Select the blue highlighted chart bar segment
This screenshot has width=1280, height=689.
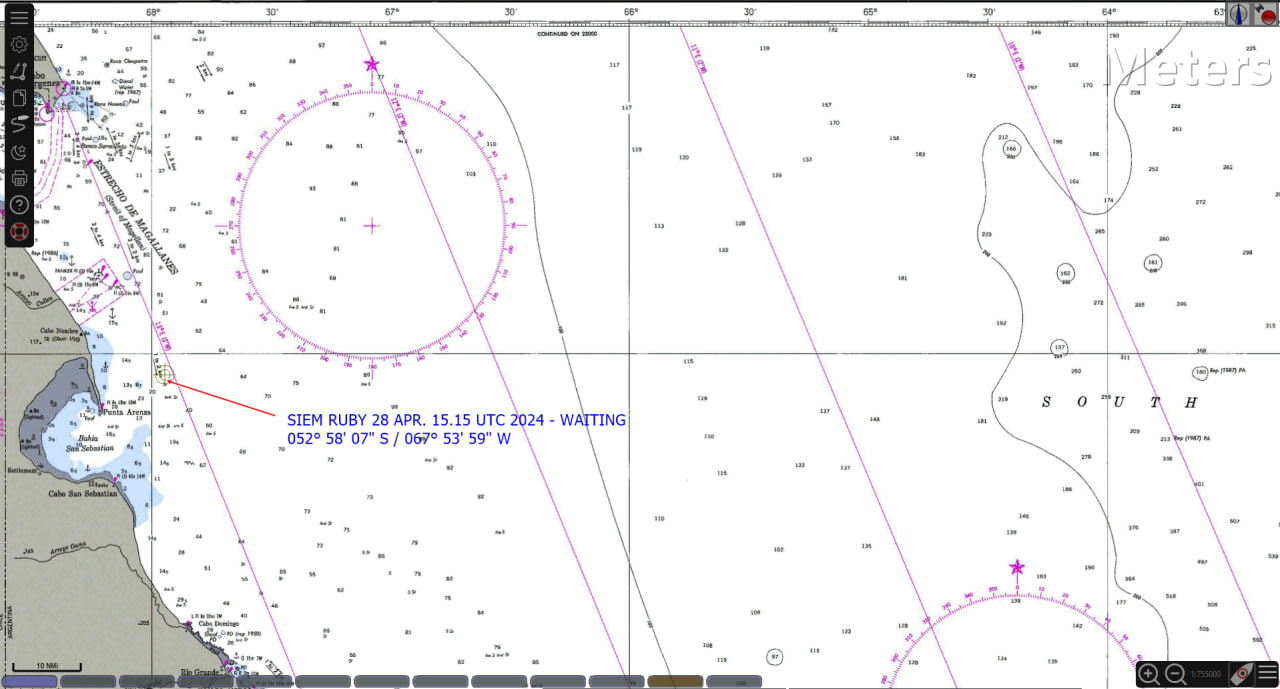[30, 682]
